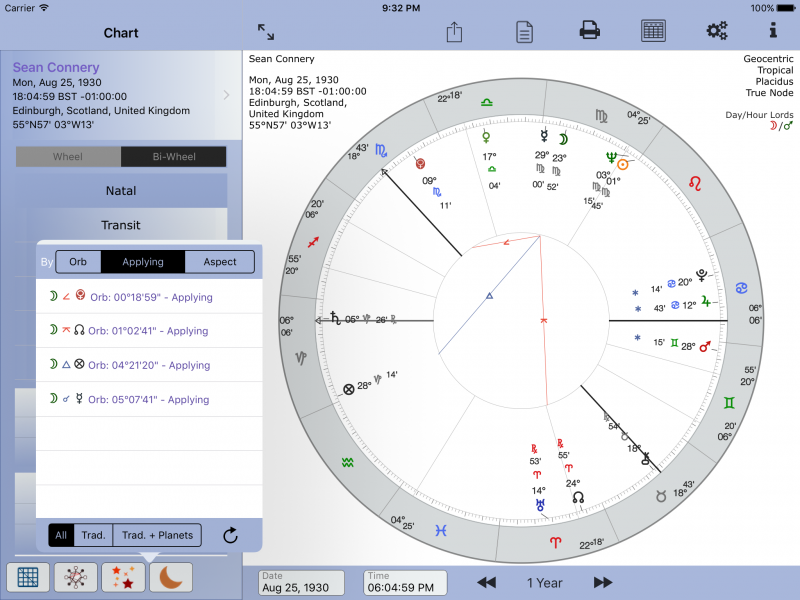Viewport: 800px width, 600px height.
Task: Open the star ratings icon at bottom
Action: [x=122, y=577]
